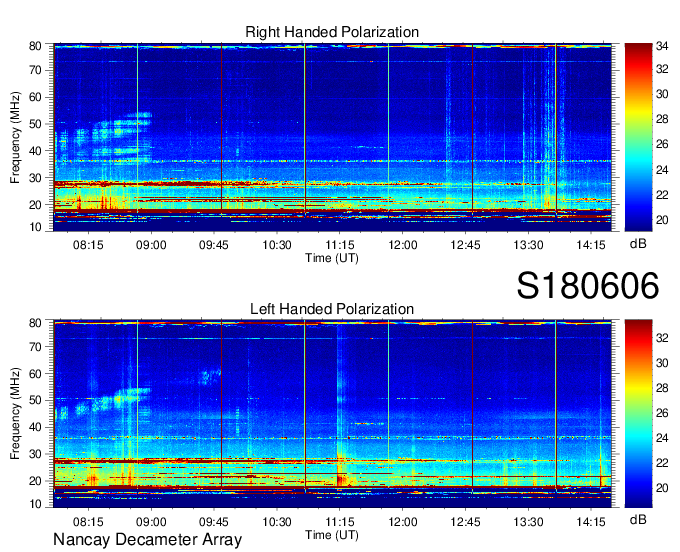Screen dimensions: 680x552
Task: Click the dB unit label under Right Handed color scale
Action: (638, 244)
